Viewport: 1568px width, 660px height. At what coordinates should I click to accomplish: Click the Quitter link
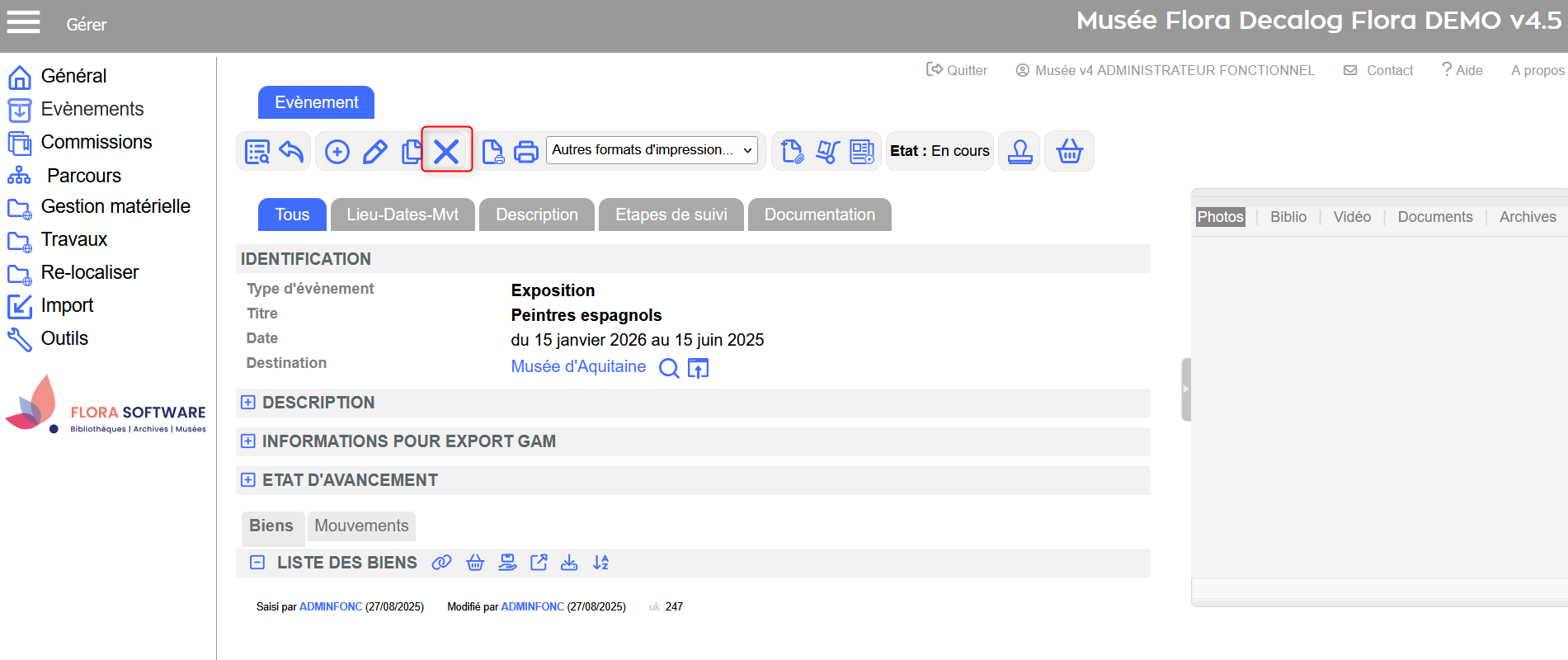coord(957,70)
